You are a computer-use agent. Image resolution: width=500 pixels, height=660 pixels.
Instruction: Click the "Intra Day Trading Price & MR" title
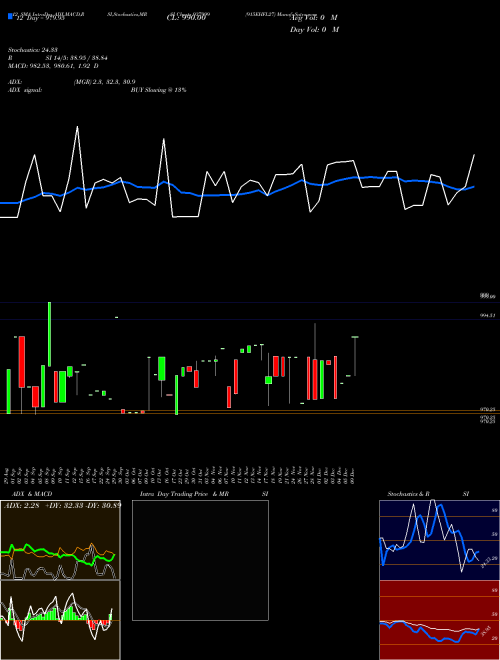point(184,494)
